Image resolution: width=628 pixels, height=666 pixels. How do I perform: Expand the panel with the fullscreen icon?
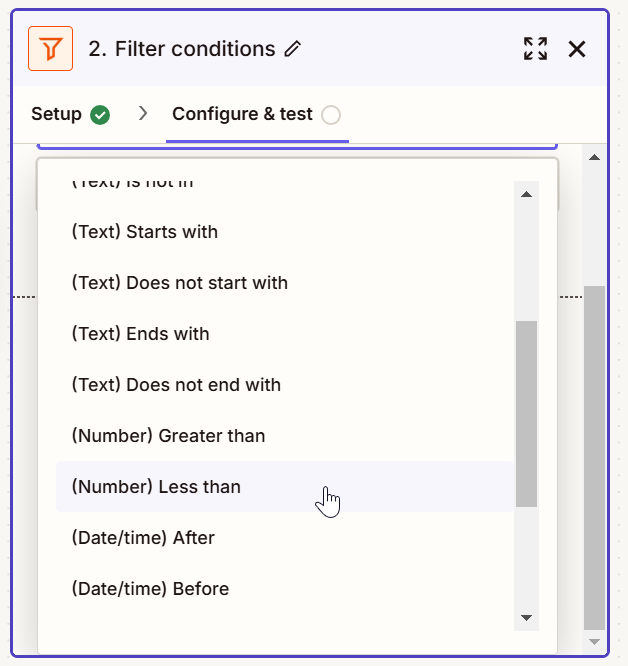(x=536, y=49)
